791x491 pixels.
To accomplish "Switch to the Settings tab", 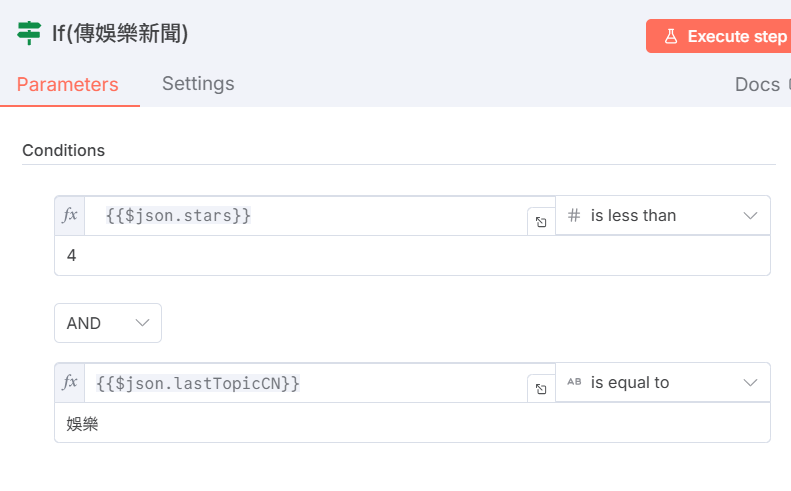I will click(x=198, y=84).
